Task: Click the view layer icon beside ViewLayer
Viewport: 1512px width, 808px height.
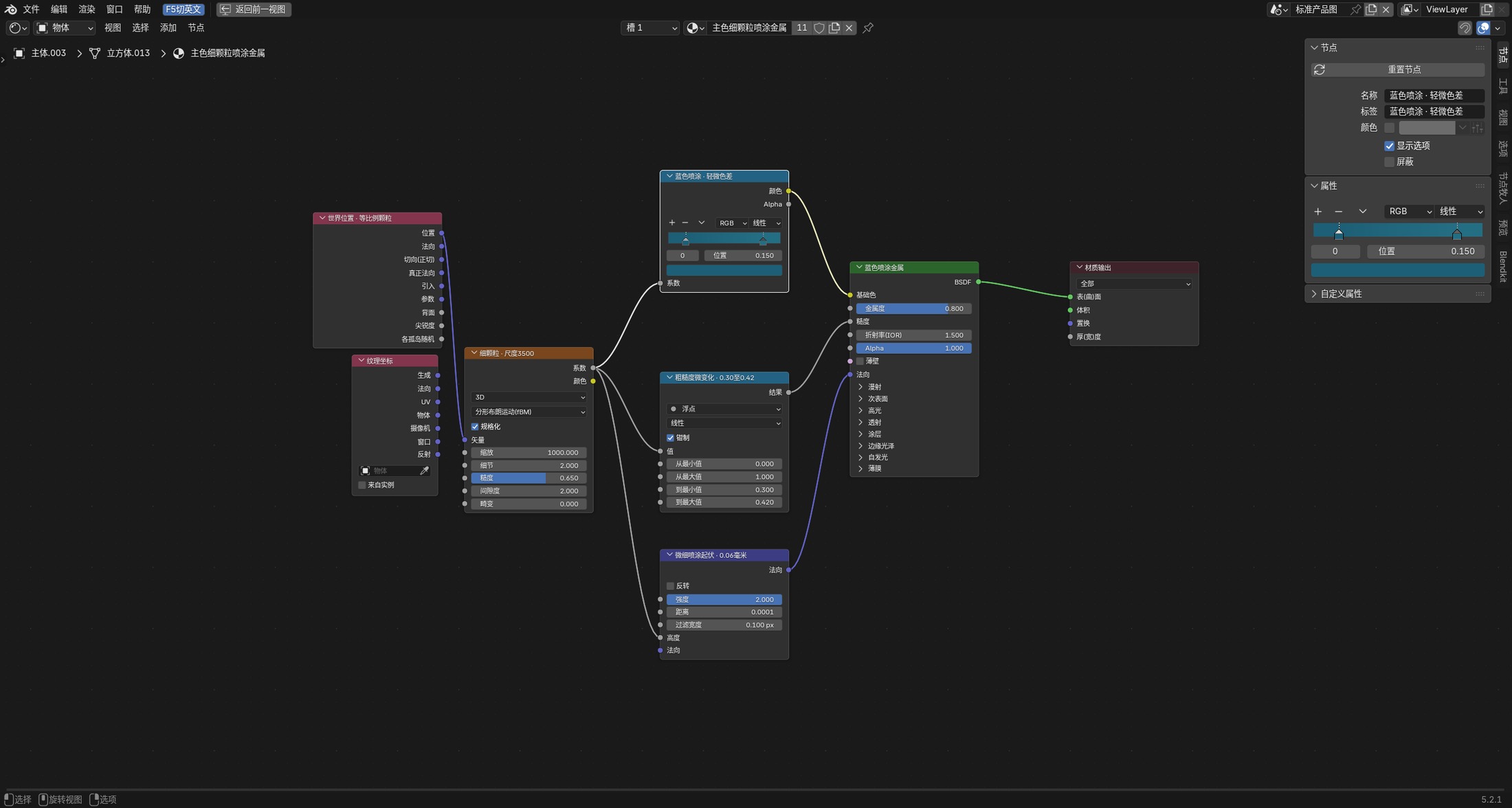Action: (x=1410, y=9)
